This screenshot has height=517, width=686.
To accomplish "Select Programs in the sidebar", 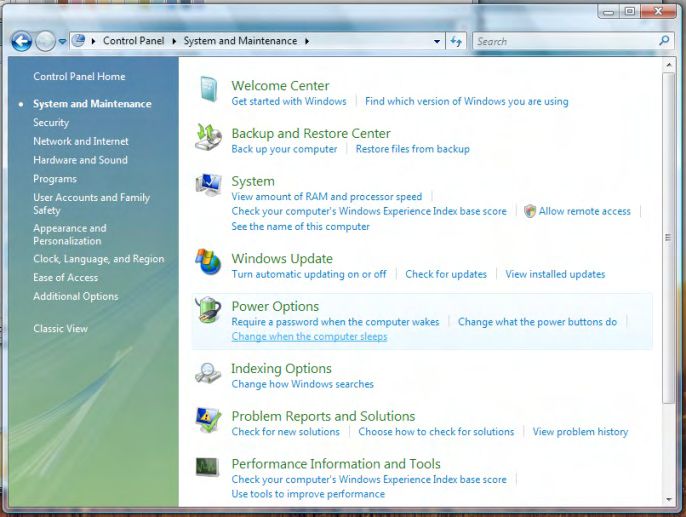I will coord(55,179).
